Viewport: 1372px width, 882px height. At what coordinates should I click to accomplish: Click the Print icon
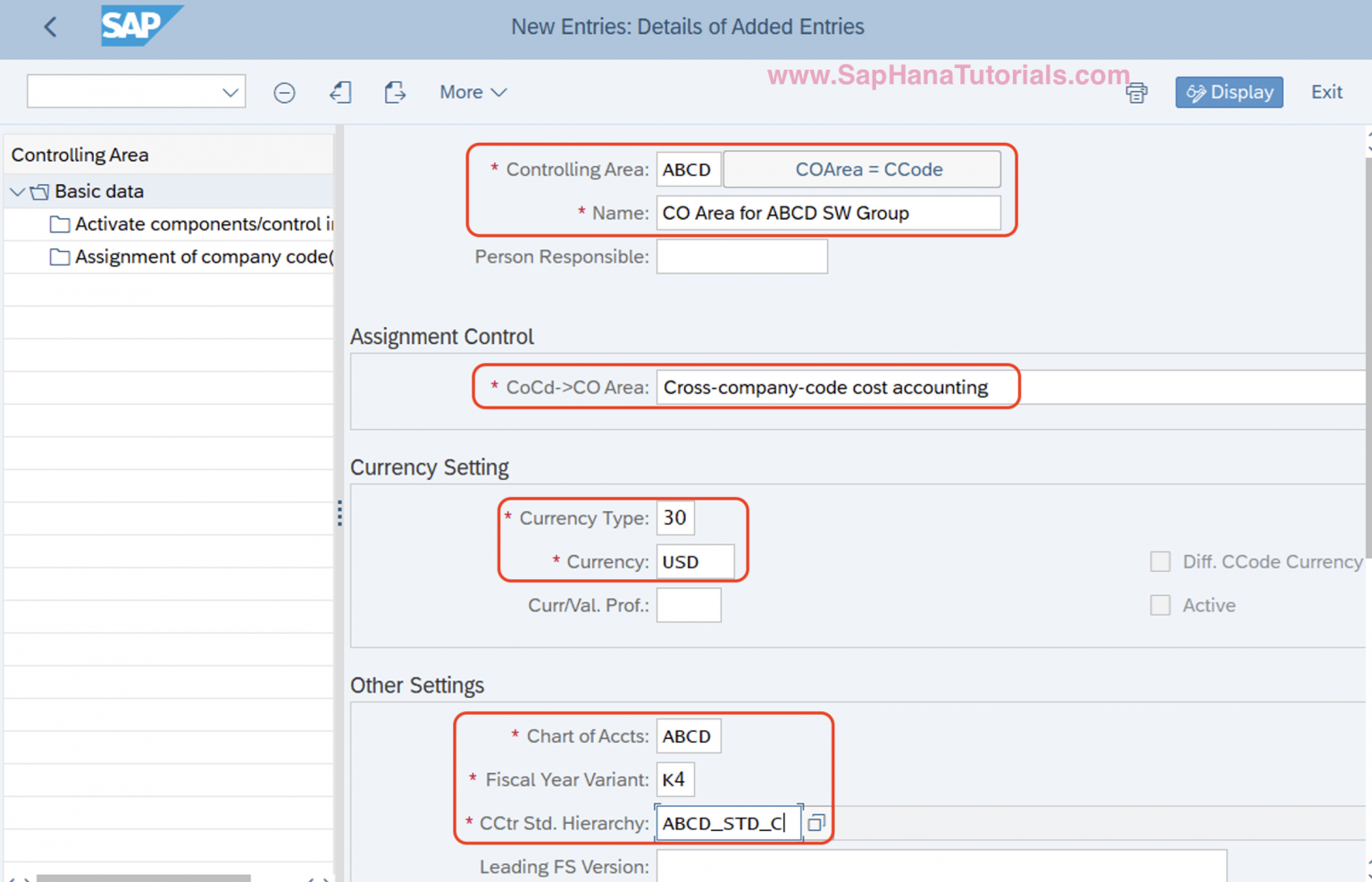1136,92
